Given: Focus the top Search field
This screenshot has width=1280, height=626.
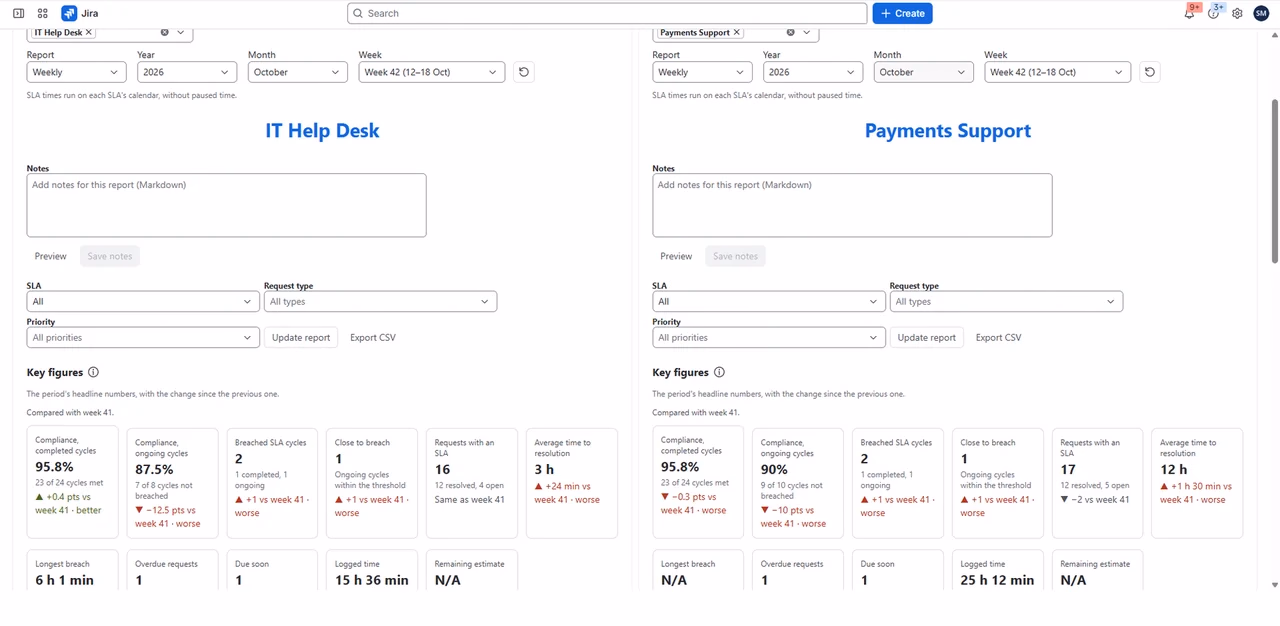Looking at the screenshot, I should pyautogui.click(x=607, y=13).
